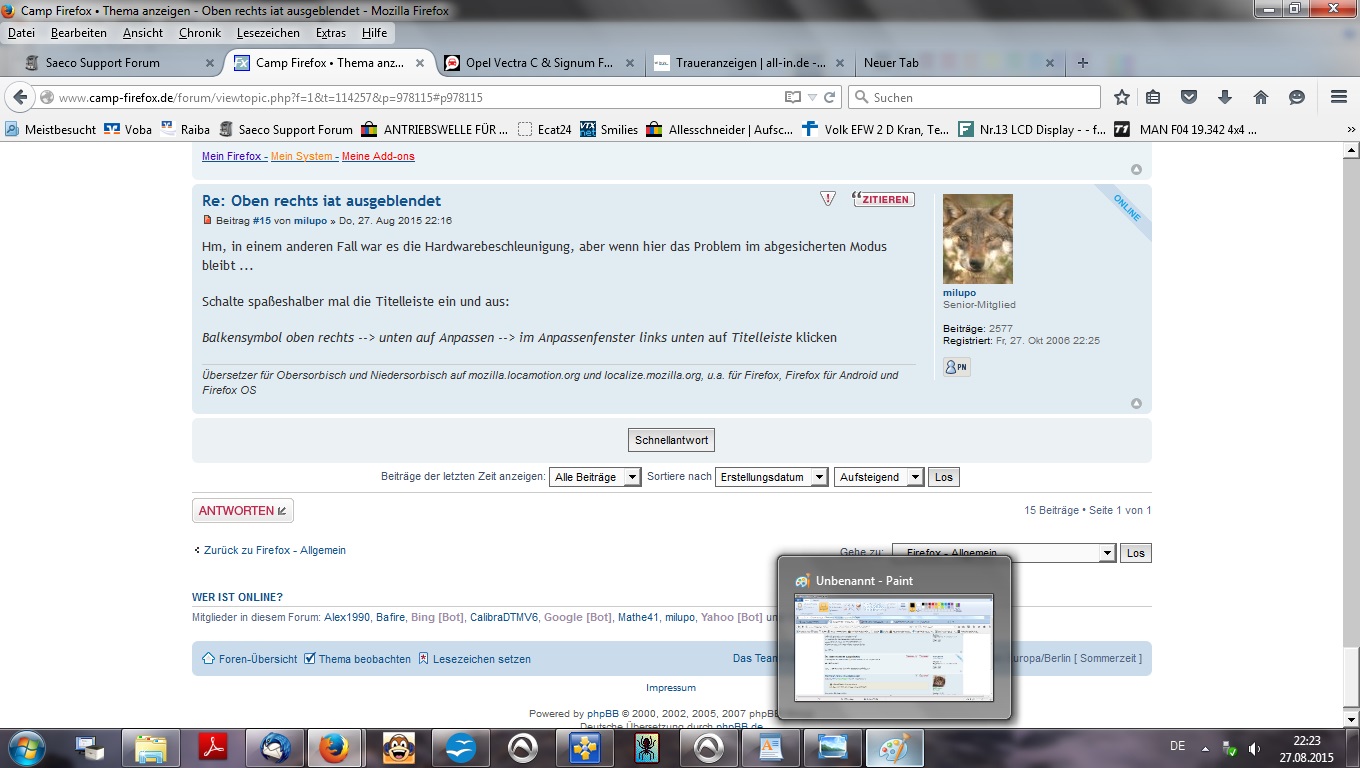Switch to Saeco Support Forum tab
This screenshot has height=768, width=1360.
coord(120,62)
